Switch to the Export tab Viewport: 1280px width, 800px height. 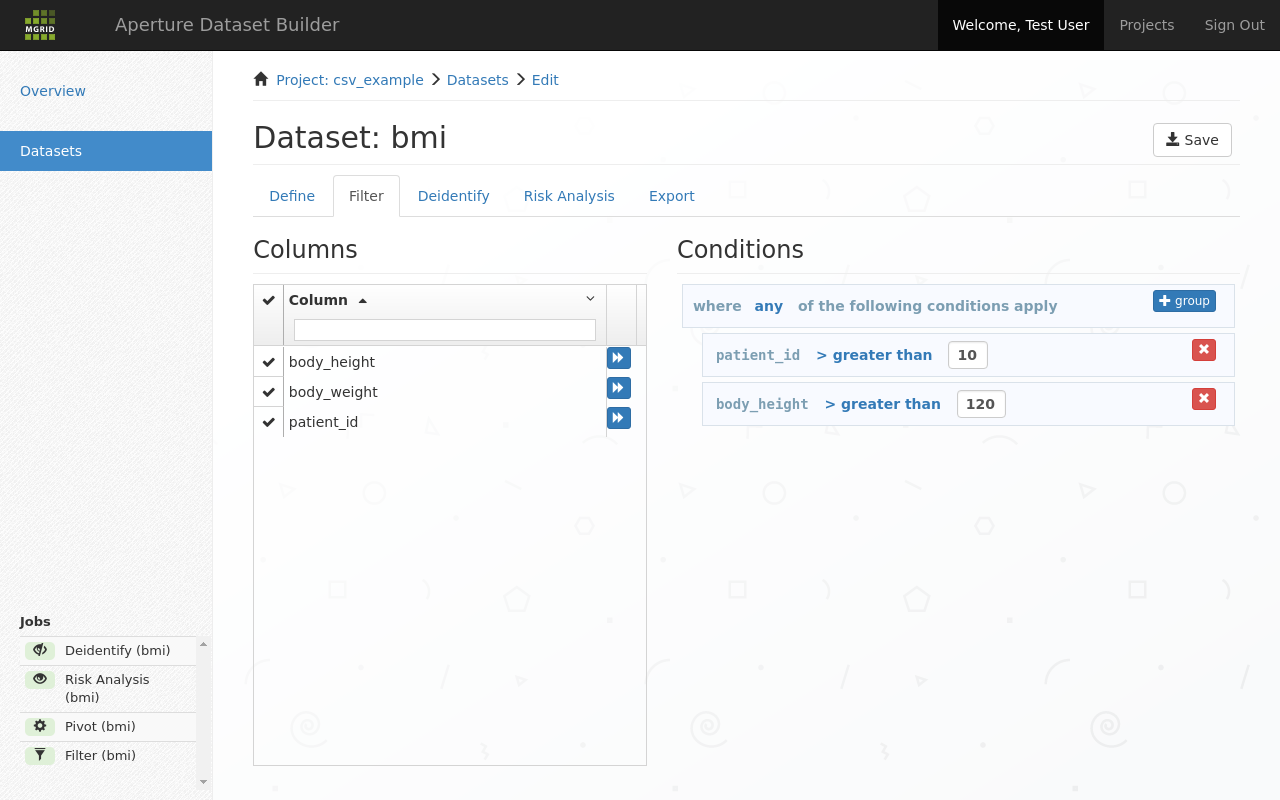[672, 196]
